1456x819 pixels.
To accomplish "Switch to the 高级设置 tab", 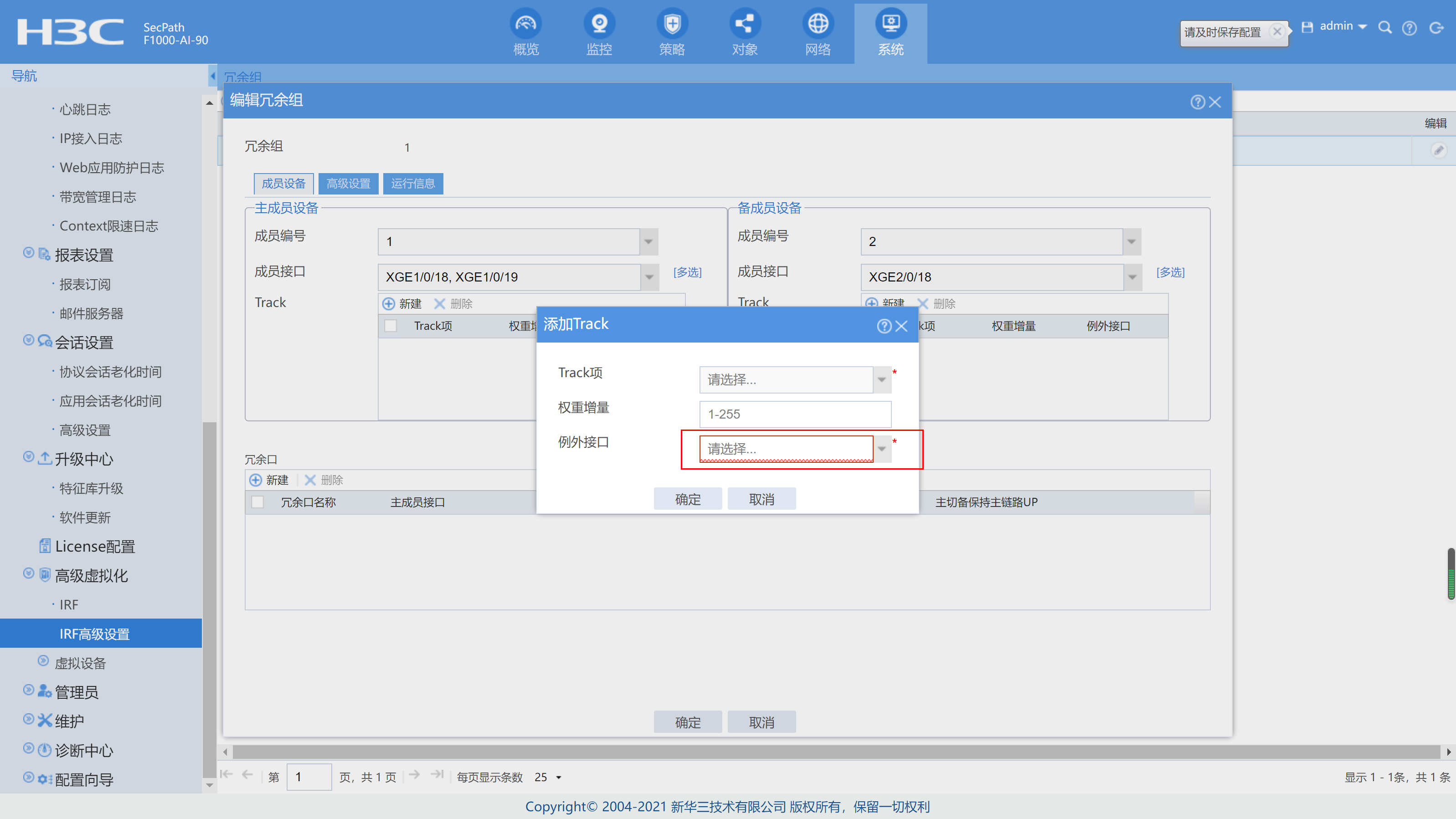I will 348,184.
